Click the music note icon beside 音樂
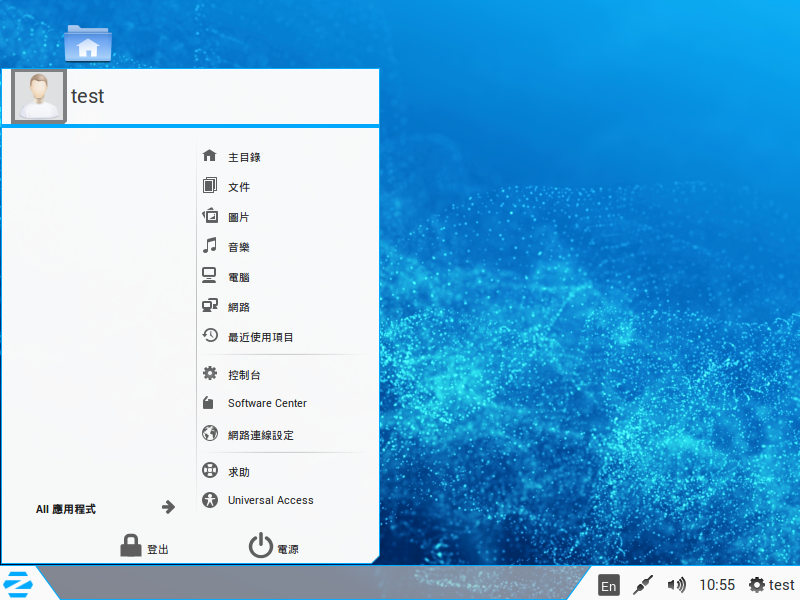 point(210,245)
